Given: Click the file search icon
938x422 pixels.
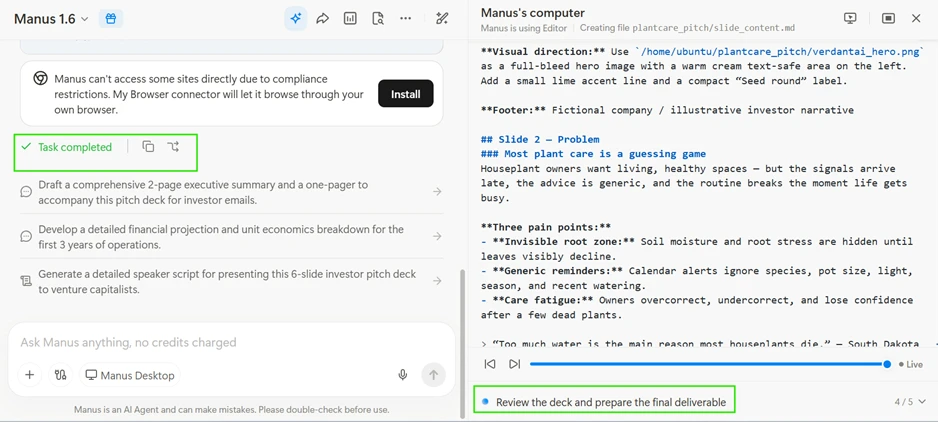Looking at the screenshot, I should (377, 19).
